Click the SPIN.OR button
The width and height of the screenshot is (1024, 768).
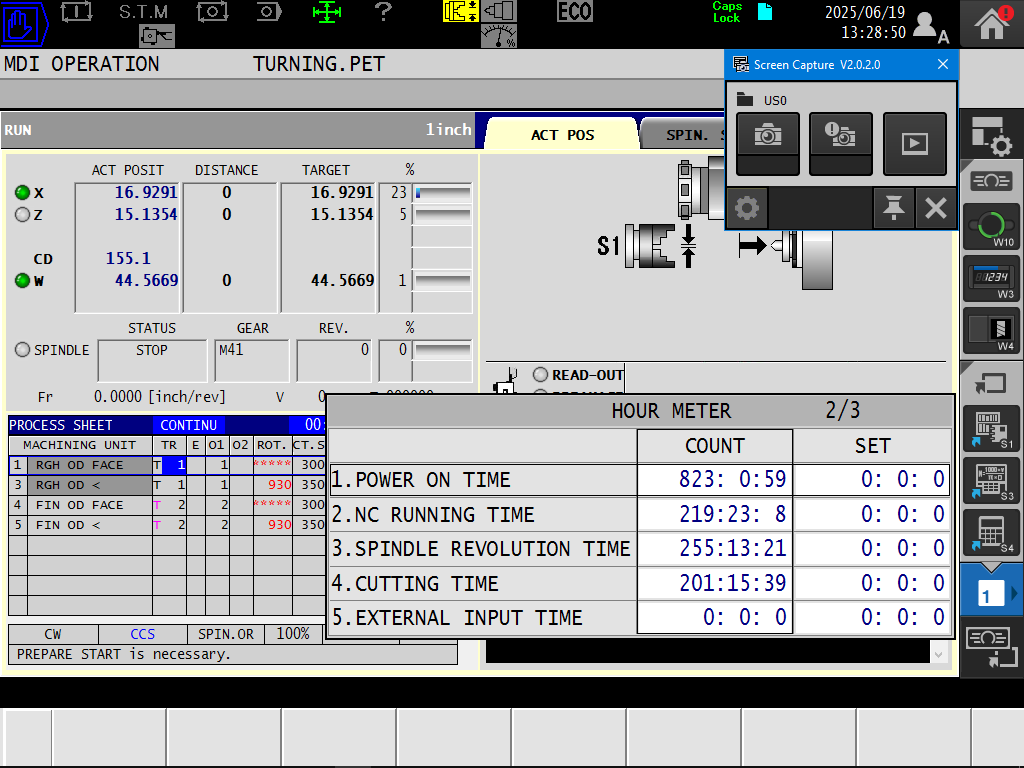click(x=227, y=634)
